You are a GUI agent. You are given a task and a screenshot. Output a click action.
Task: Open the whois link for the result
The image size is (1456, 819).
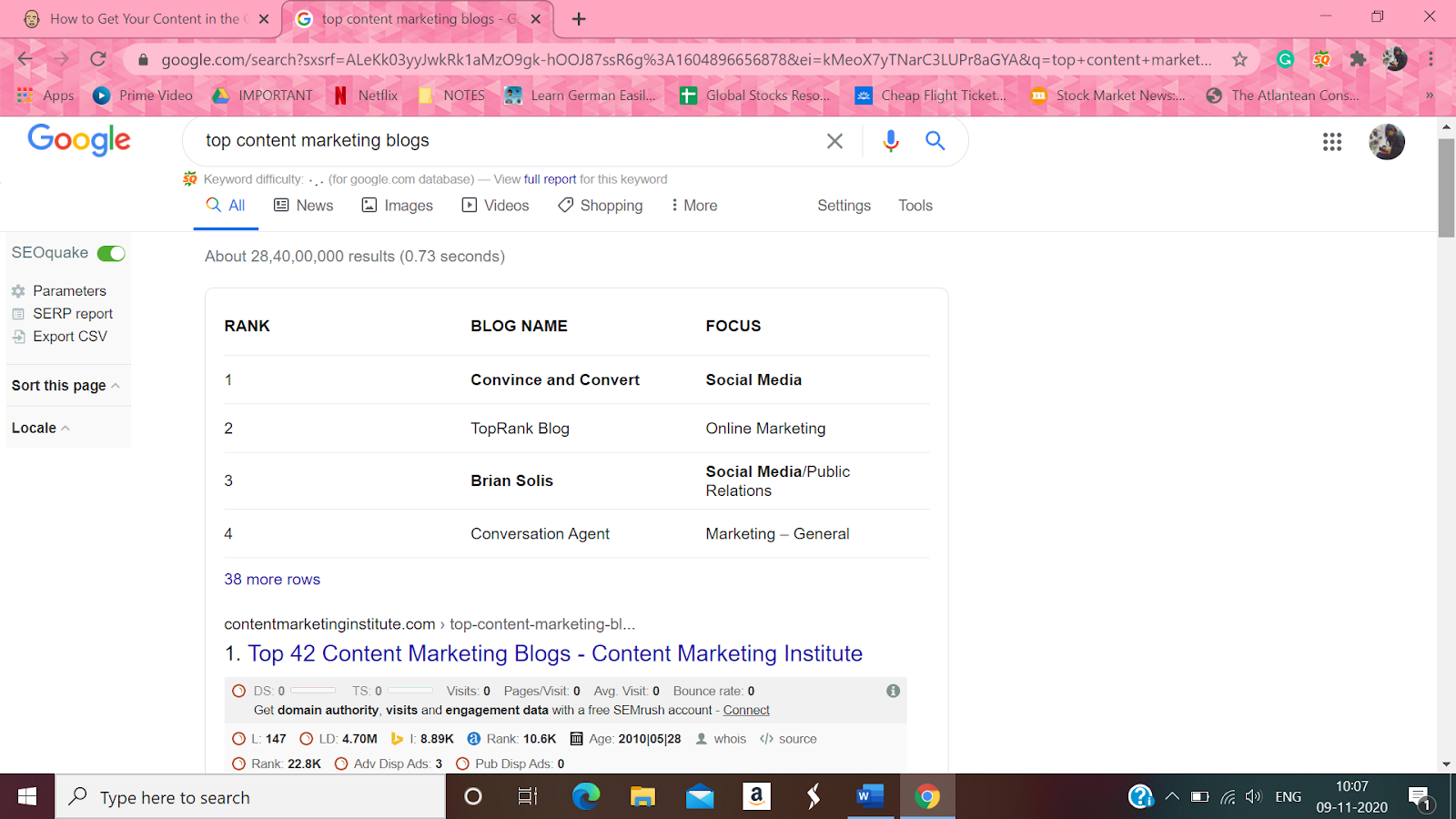[x=721, y=739]
